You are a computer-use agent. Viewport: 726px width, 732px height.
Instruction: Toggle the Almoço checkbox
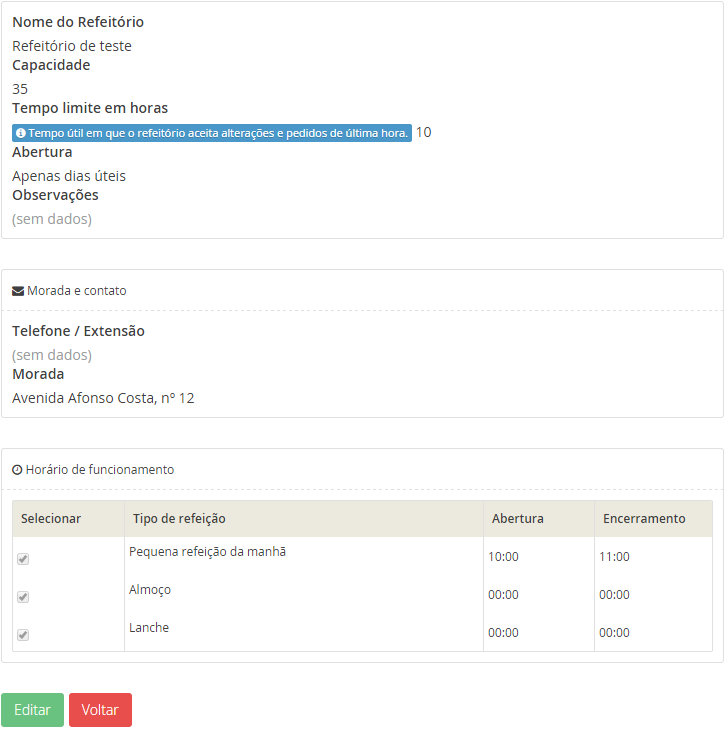click(x=23, y=597)
